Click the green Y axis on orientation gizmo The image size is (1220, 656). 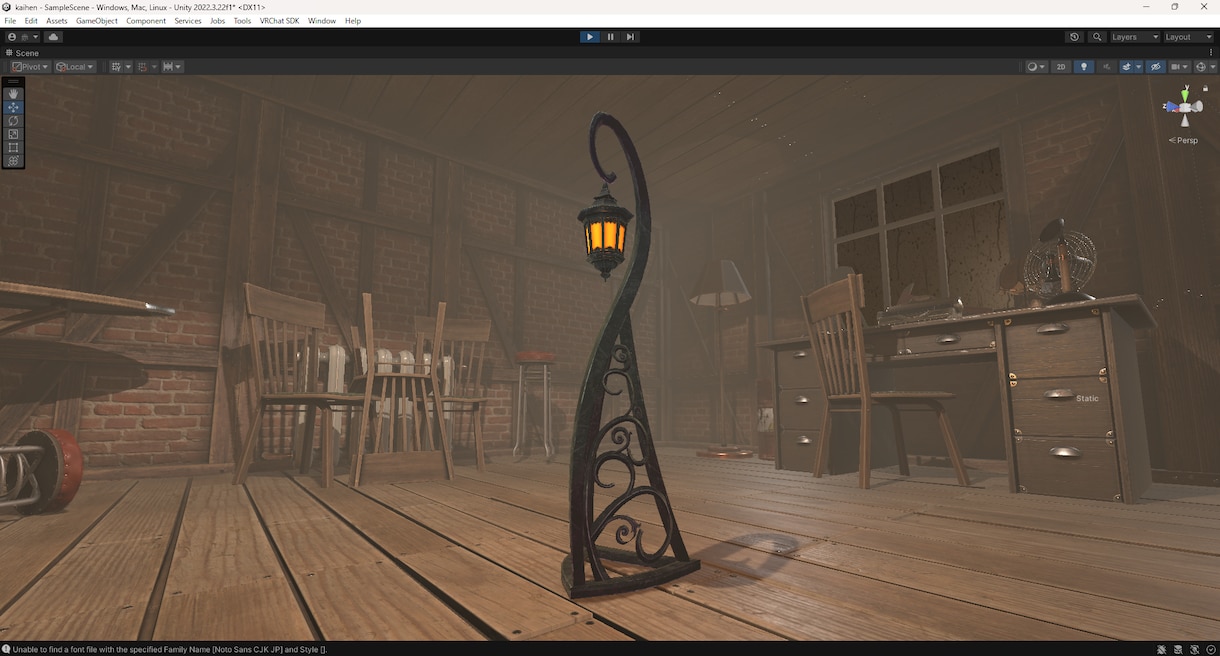(x=1185, y=95)
